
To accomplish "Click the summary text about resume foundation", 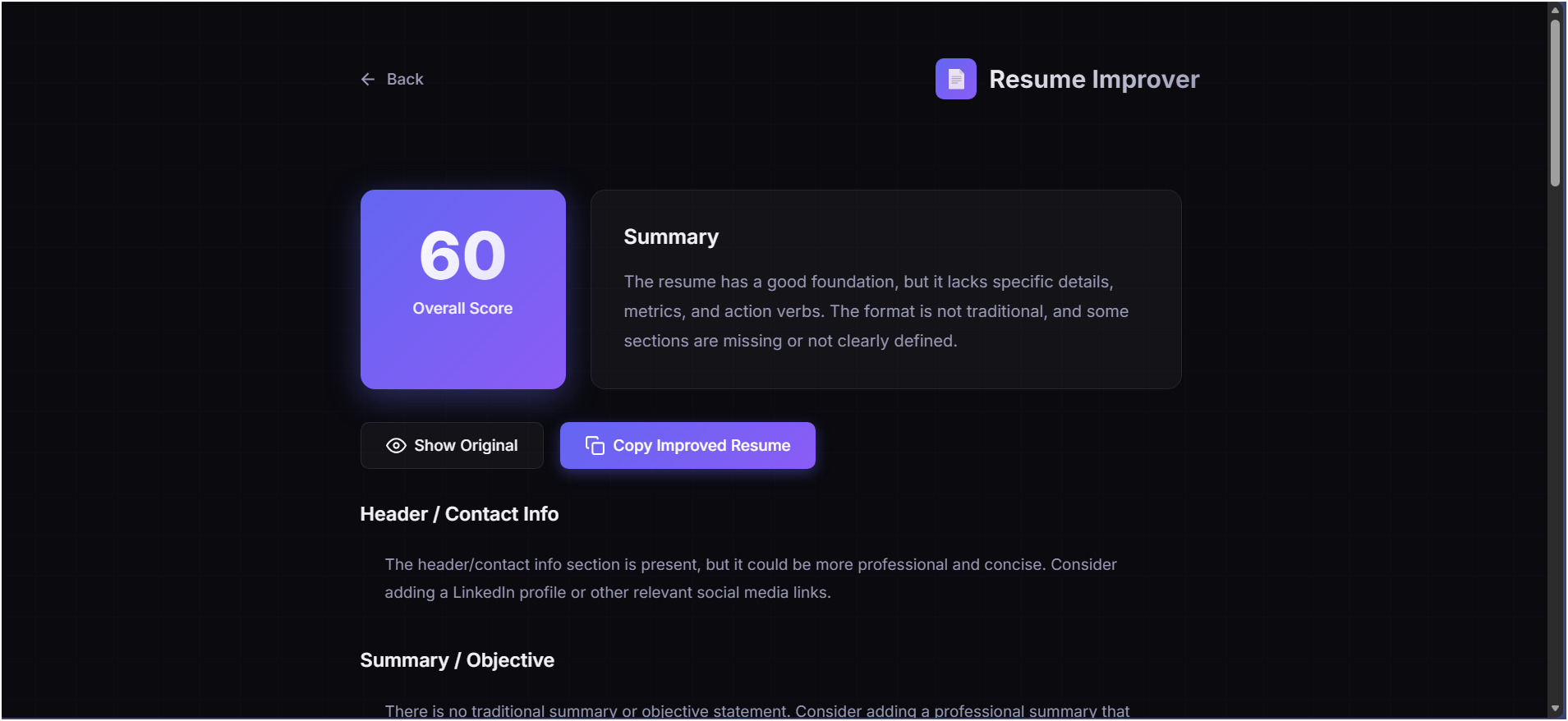I will tap(876, 311).
